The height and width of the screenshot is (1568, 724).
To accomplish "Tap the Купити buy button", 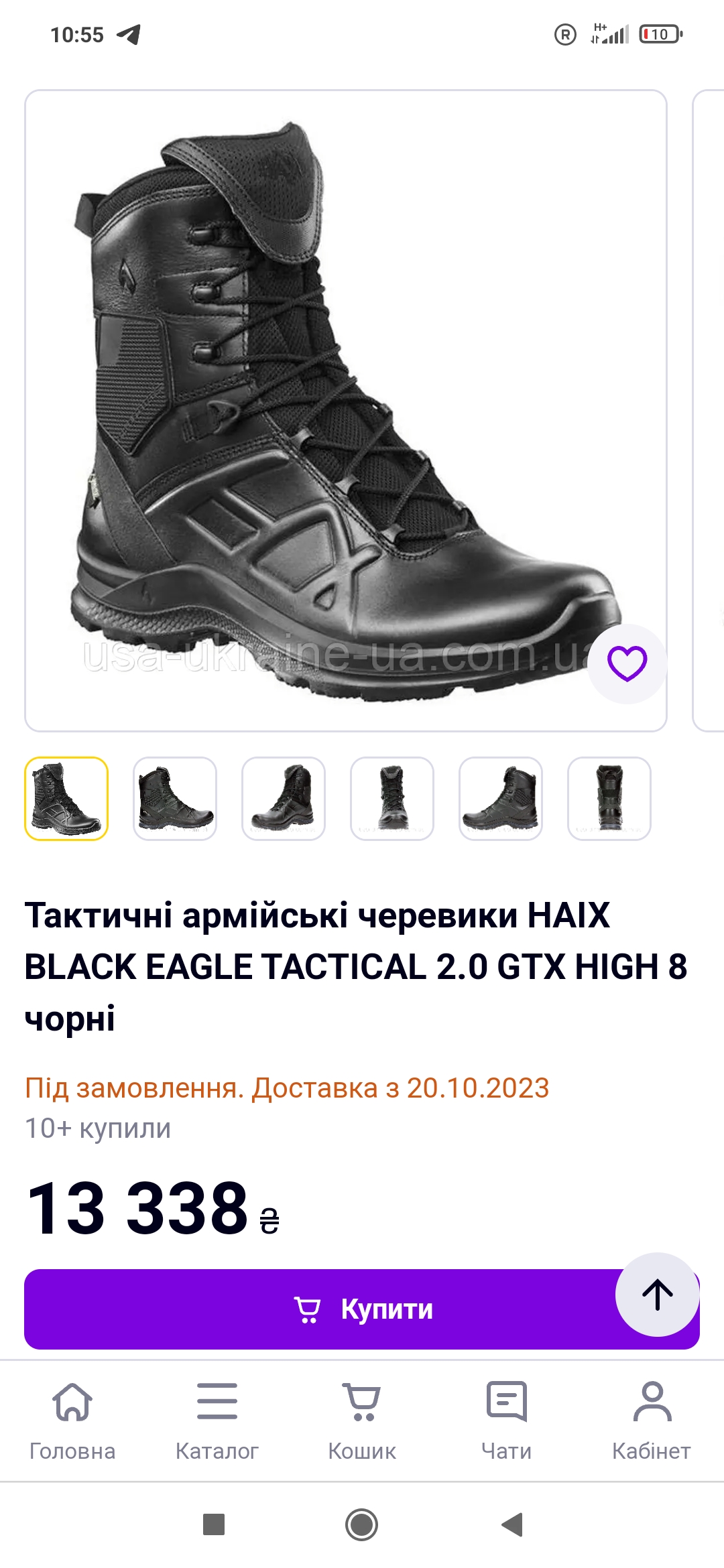I will tap(362, 1309).
